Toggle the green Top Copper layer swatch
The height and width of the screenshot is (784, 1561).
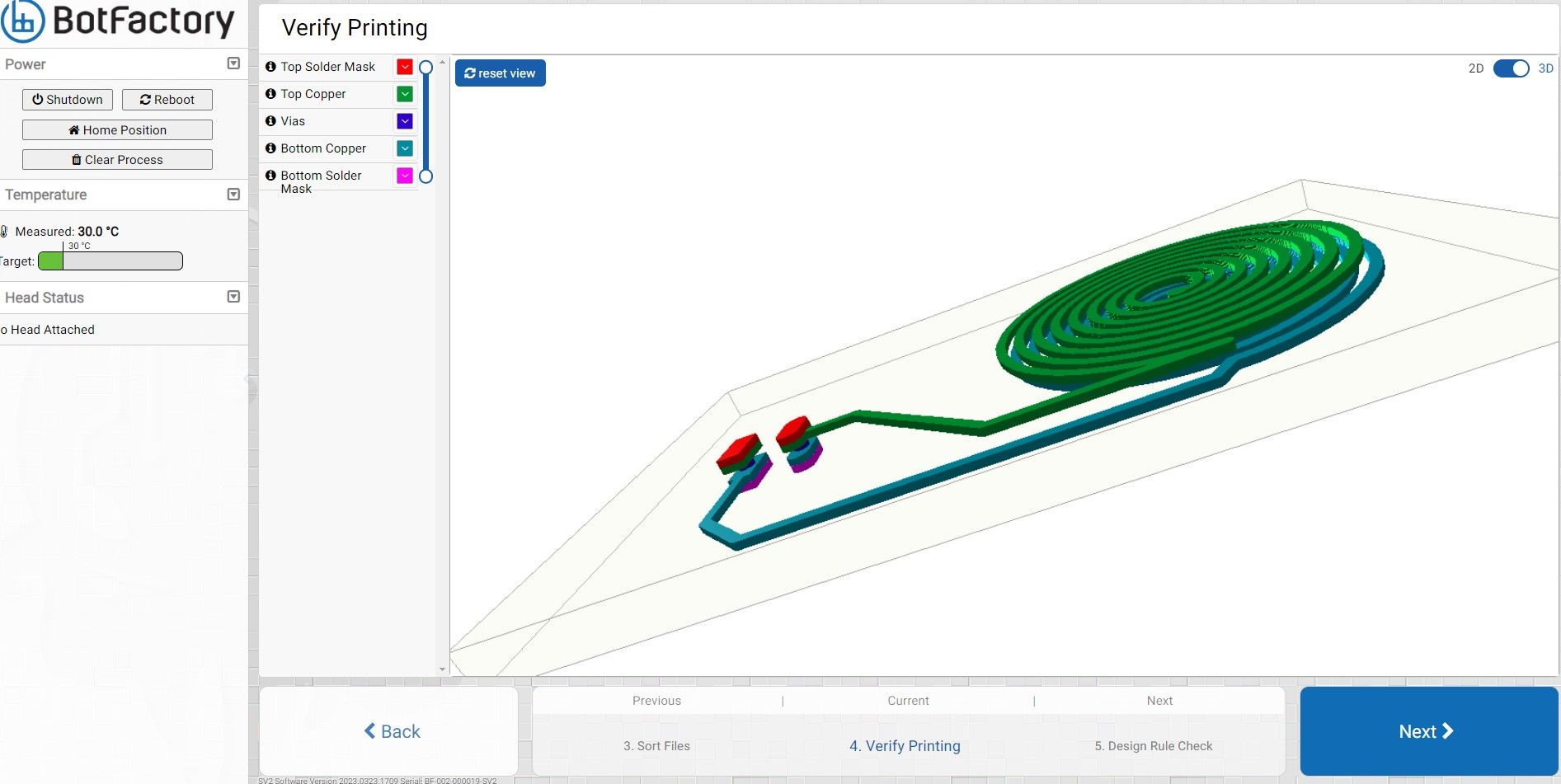[405, 94]
